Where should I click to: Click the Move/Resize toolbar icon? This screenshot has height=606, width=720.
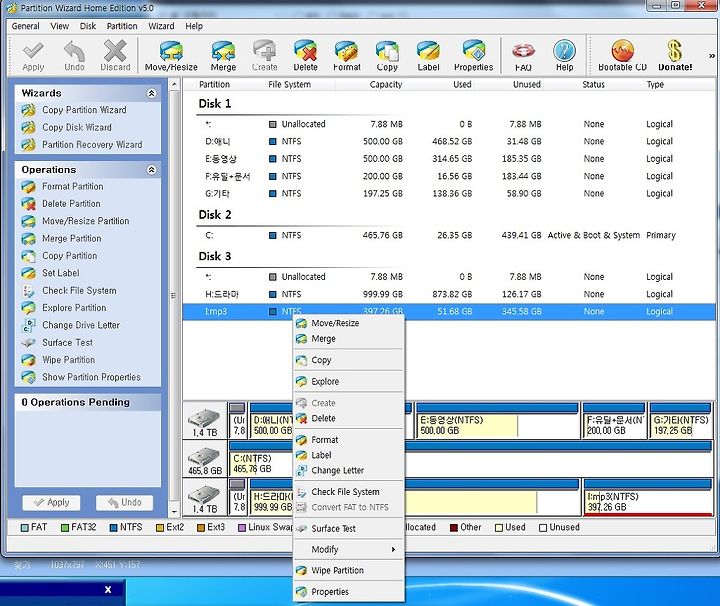pyautogui.click(x=171, y=56)
